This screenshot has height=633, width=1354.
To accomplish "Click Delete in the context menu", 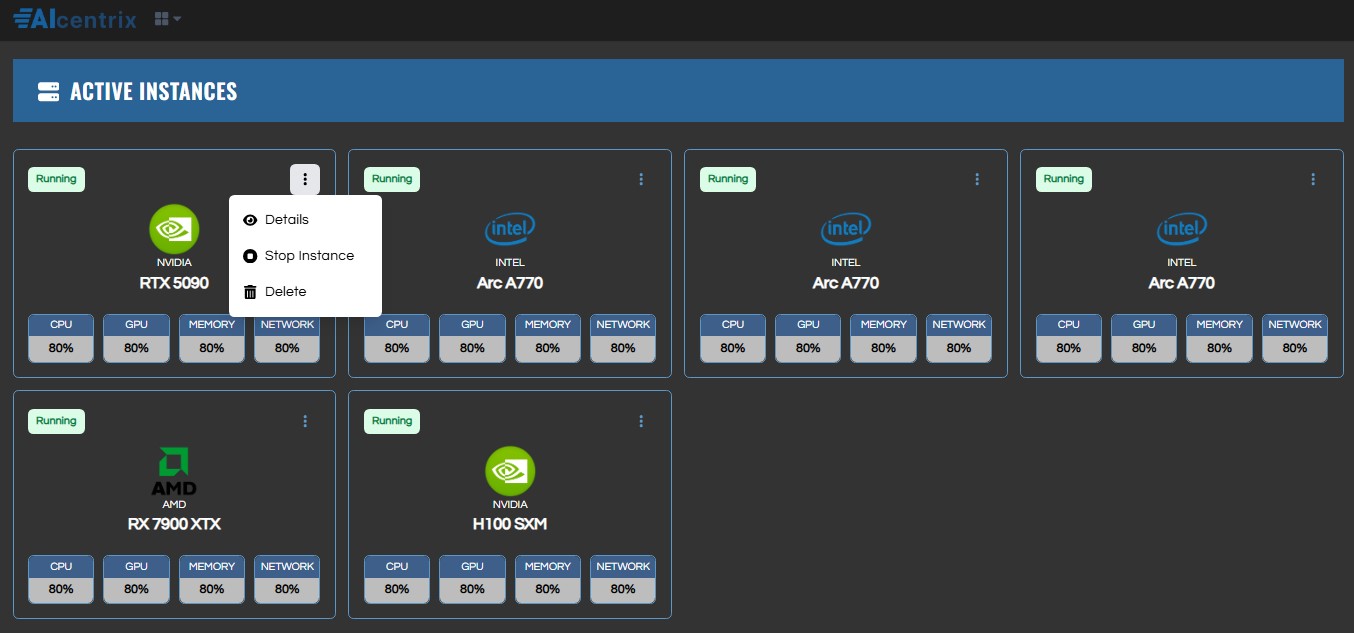I will tap(285, 292).
